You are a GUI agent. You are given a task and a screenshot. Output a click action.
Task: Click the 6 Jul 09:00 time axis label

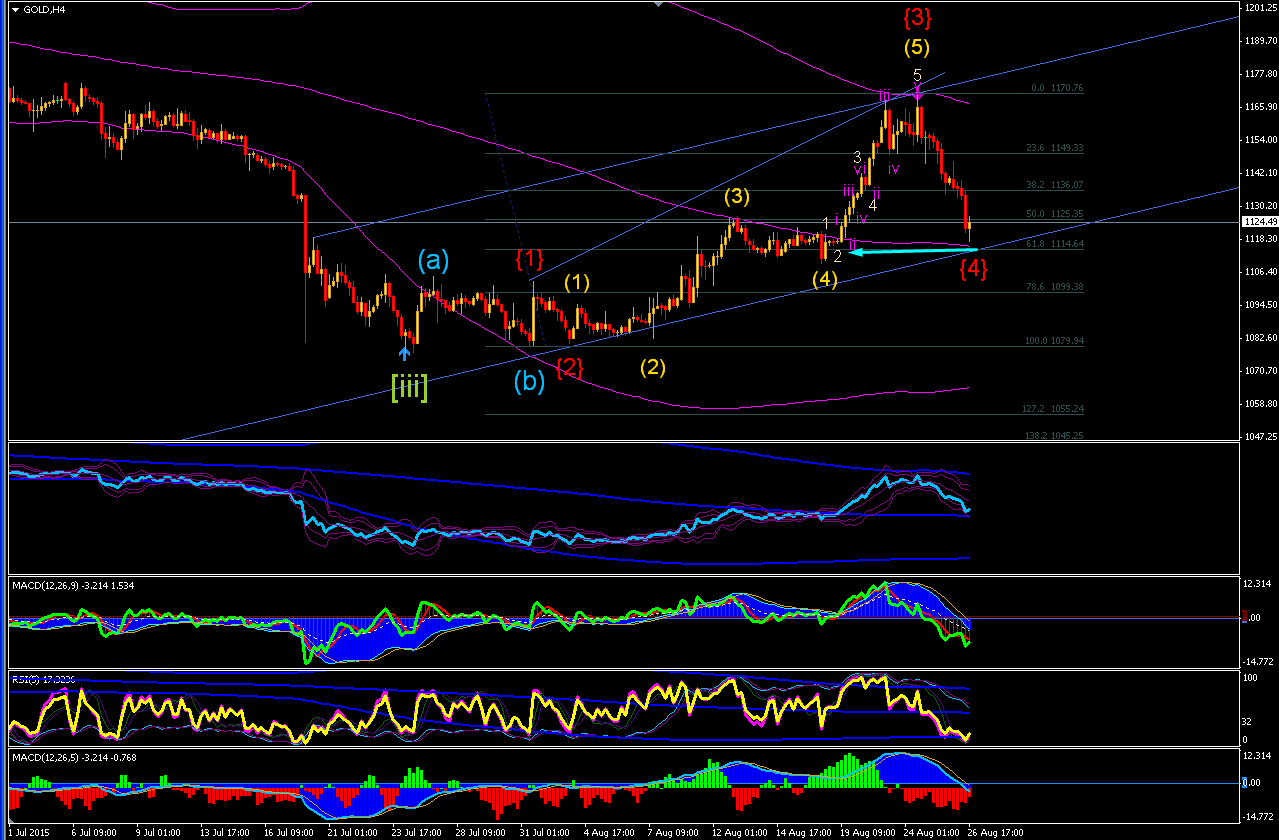point(94,832)
